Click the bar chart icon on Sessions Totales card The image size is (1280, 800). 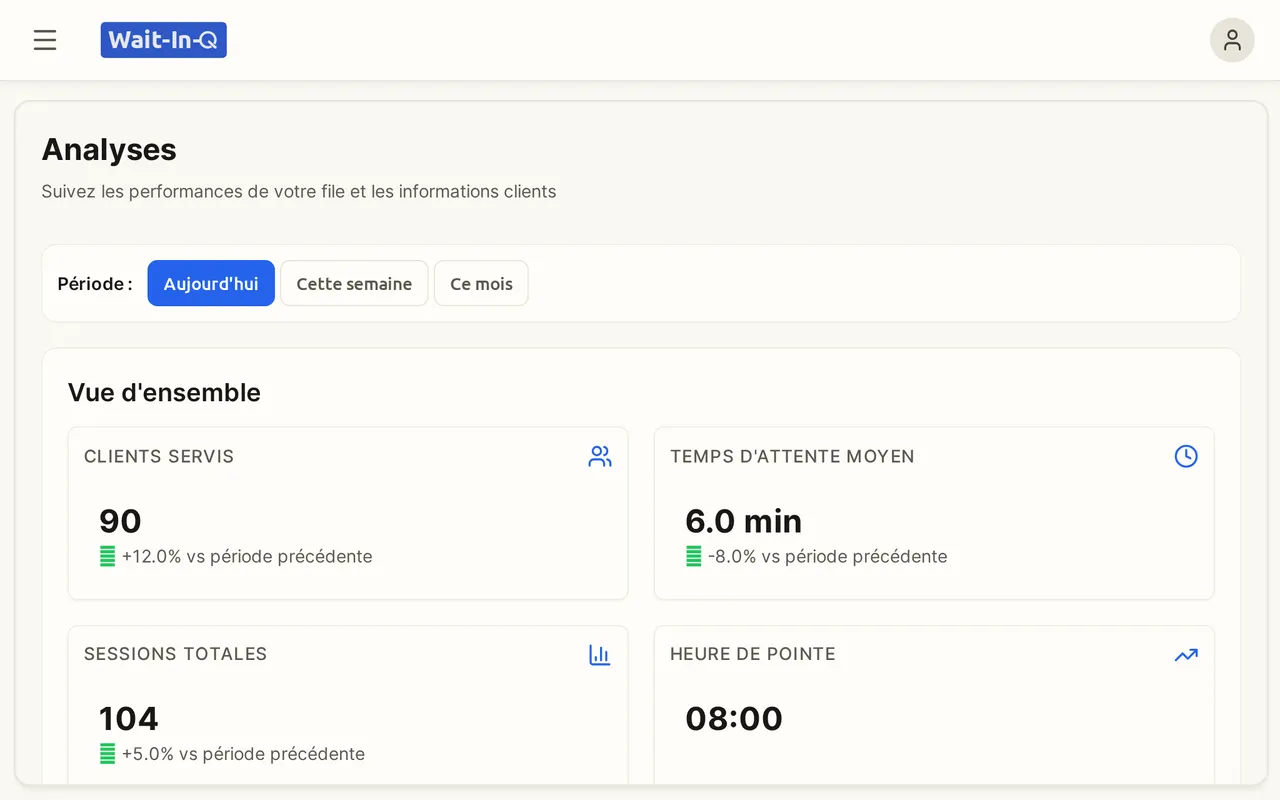click(600, 655)
